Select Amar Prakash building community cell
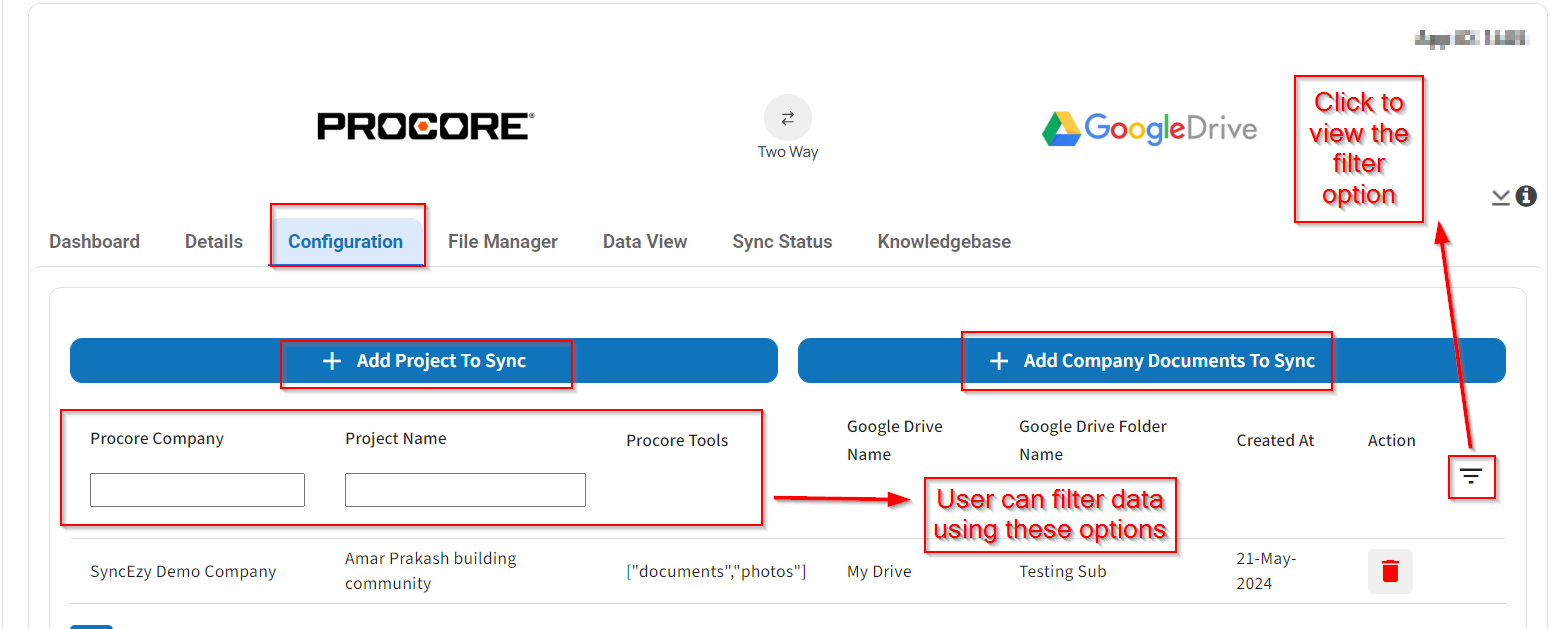Viewport: 1551px width, 629px height. pos(431,571)
